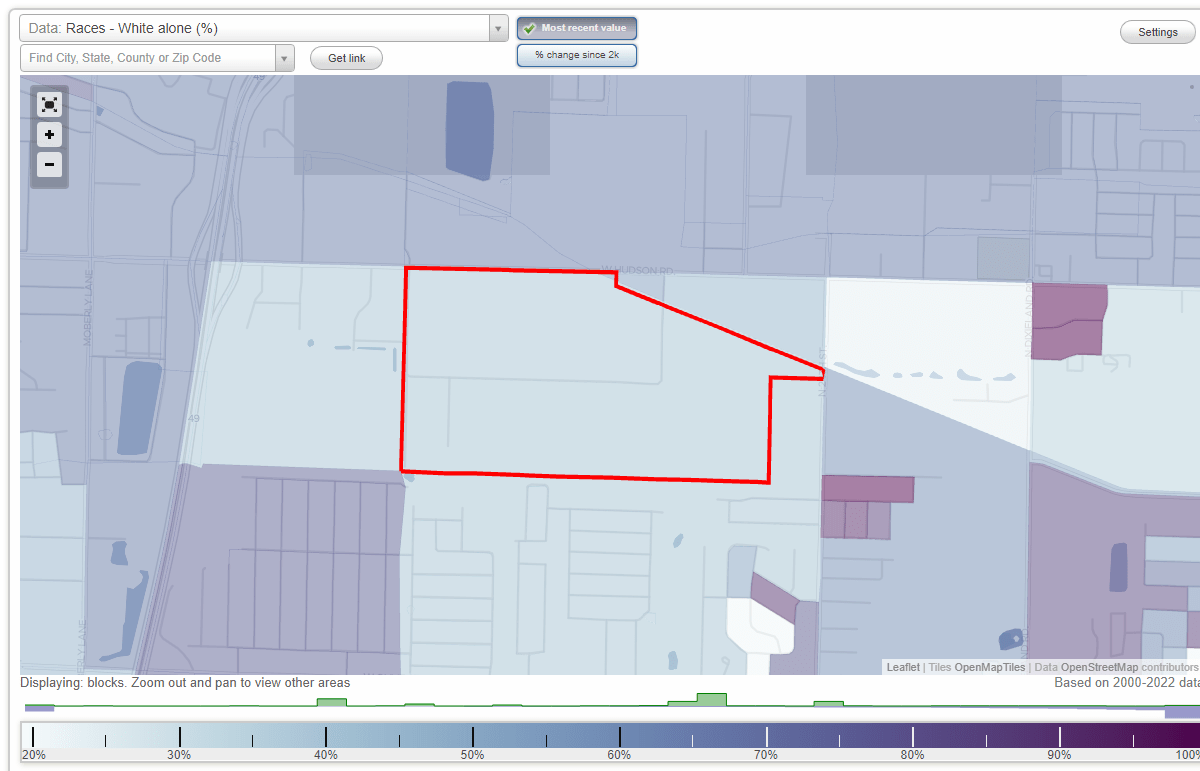Screen dimensions: 1200x771
Task: Click the tallest green histogram bar
Action: [712, 699]
